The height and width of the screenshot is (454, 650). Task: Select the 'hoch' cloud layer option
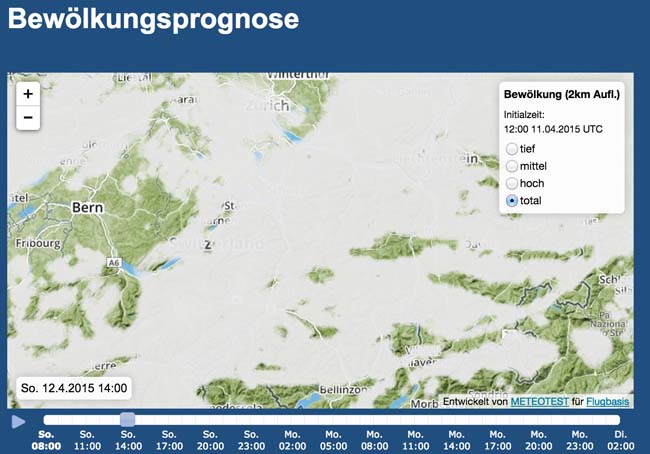tap(513, 184)
